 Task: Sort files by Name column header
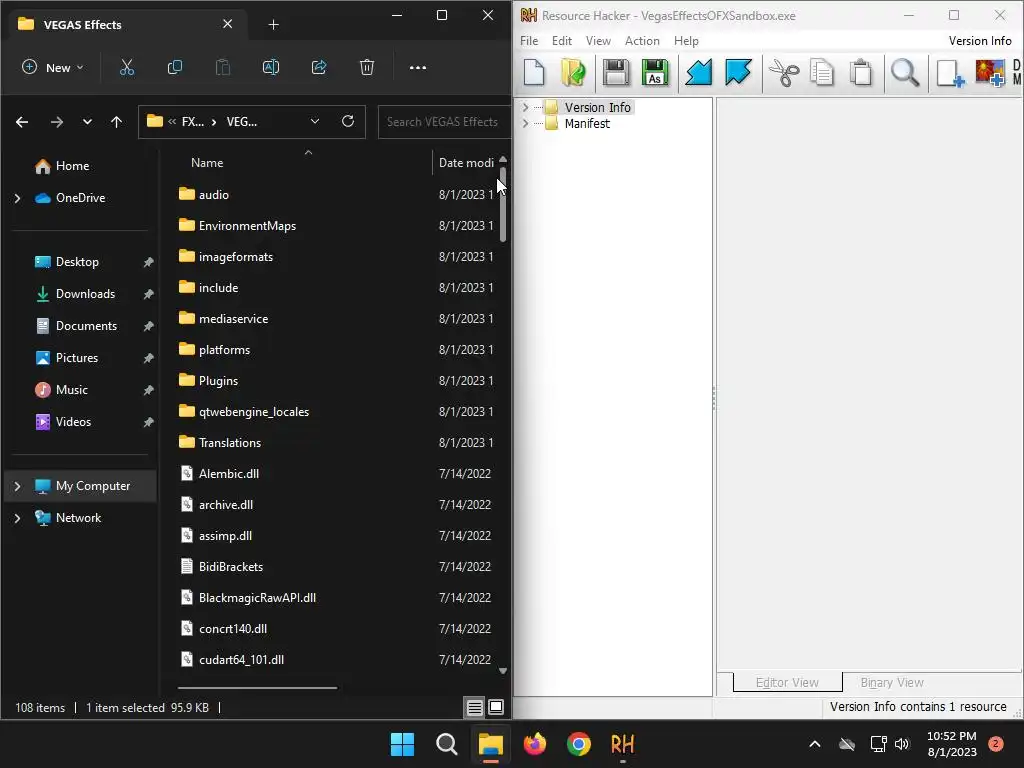[207, 163]
